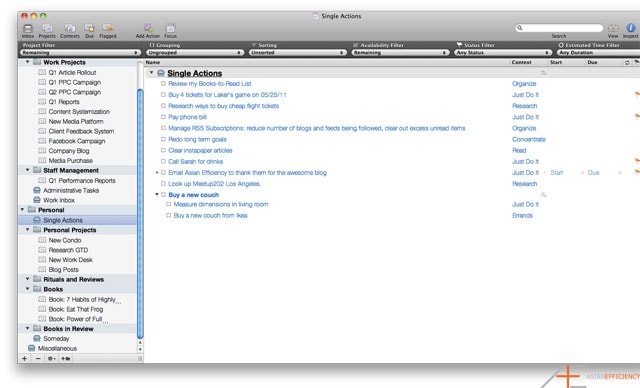Click the Organize context of Books-to-Read row

(524, 83)
